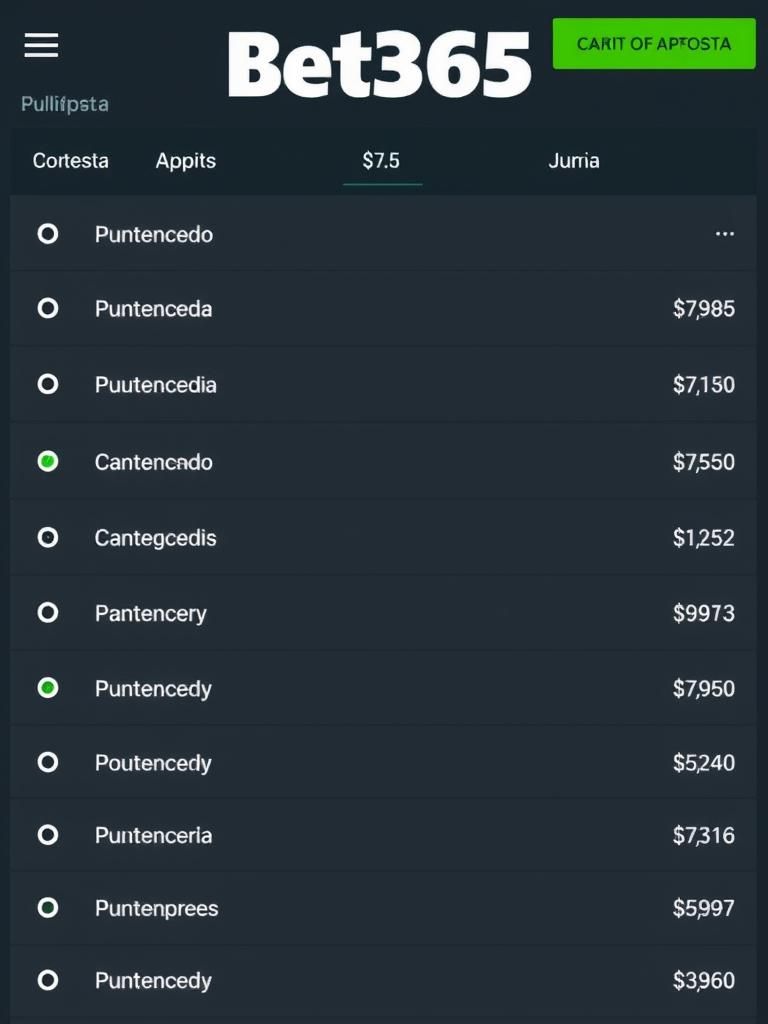The width and height of the screenshot is (768, 1024).
Task: Toggle the Cantencɑdo green radio button
Action: (x=48, y=461)
